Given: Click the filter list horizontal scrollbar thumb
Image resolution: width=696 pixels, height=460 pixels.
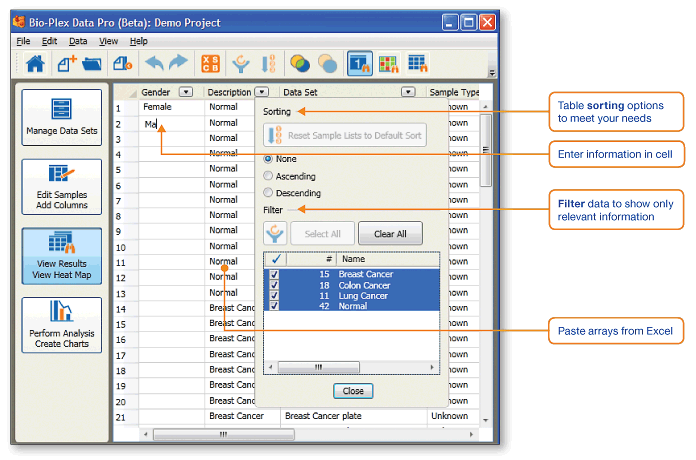Looking at the screenshot, I should [x=319, y=367].
